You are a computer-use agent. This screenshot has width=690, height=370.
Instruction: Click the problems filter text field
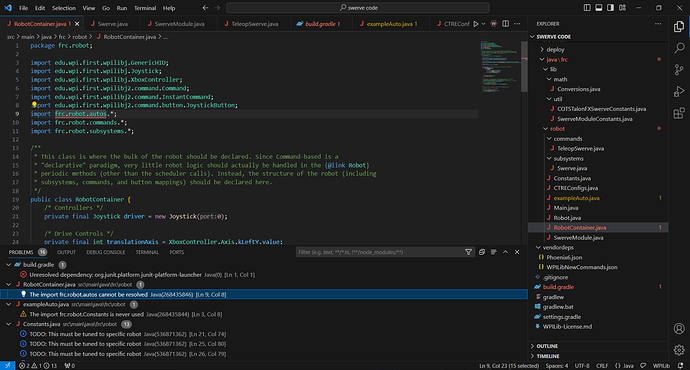[379, 252]
